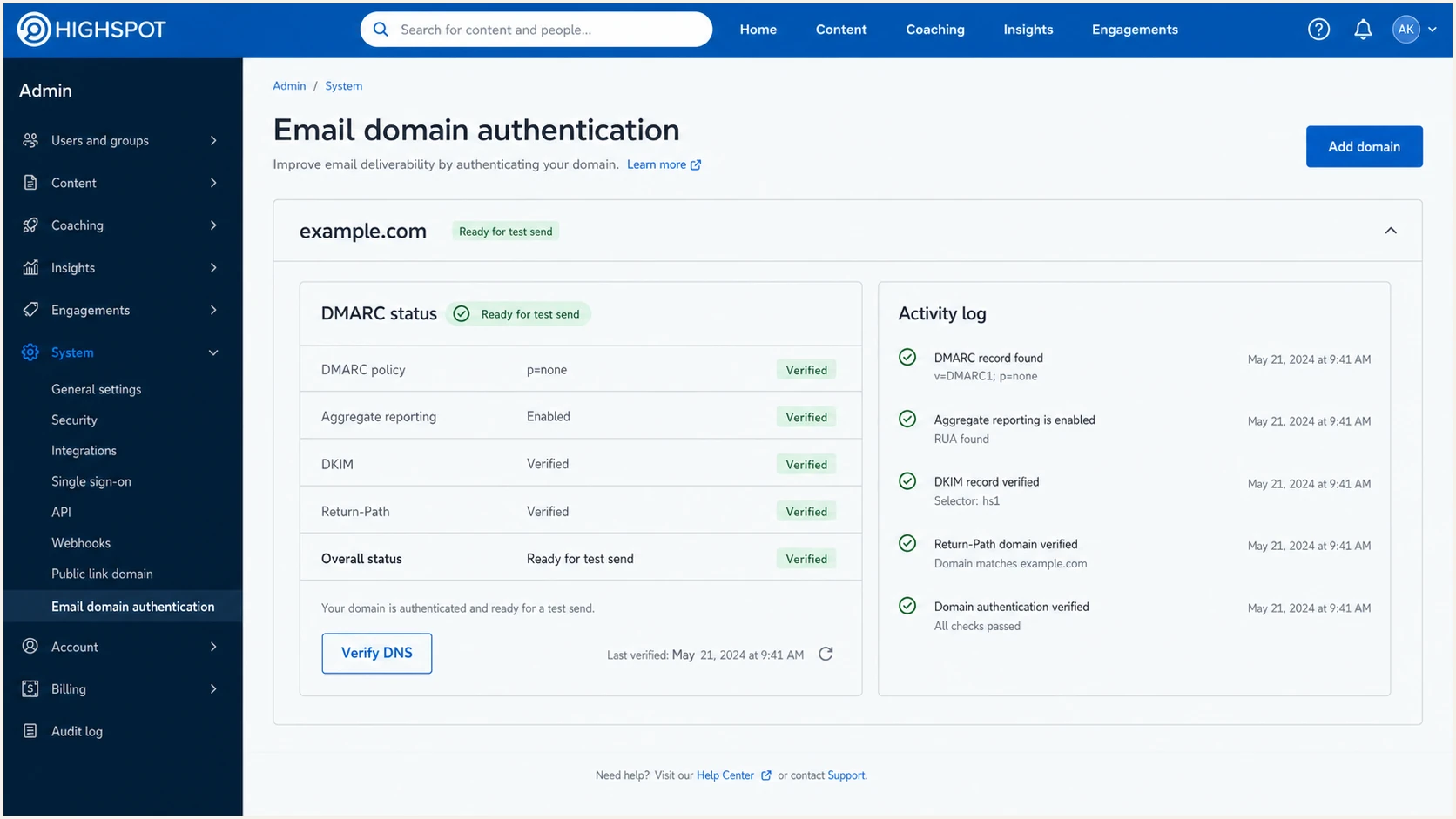Expand the Insights sidebar chevron
This screenshot has width=1456, height=819.
(213, 267)
